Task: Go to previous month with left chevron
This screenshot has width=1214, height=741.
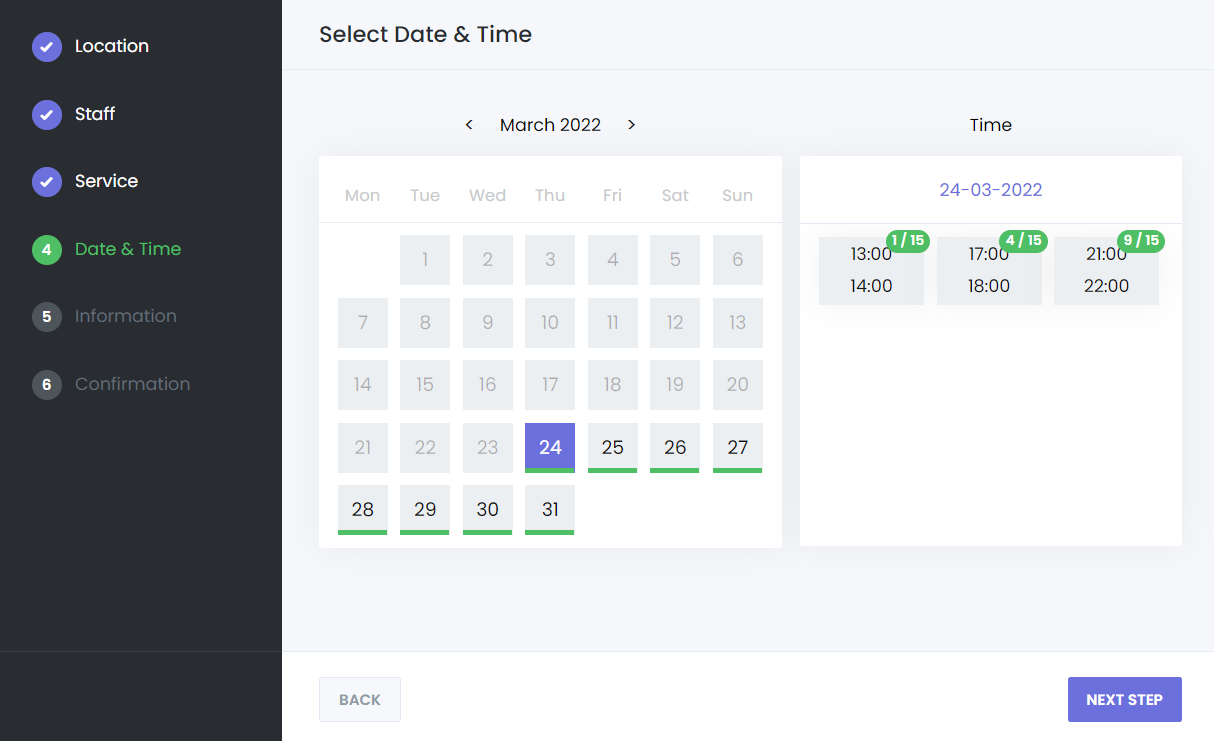Action: (469, 125)
